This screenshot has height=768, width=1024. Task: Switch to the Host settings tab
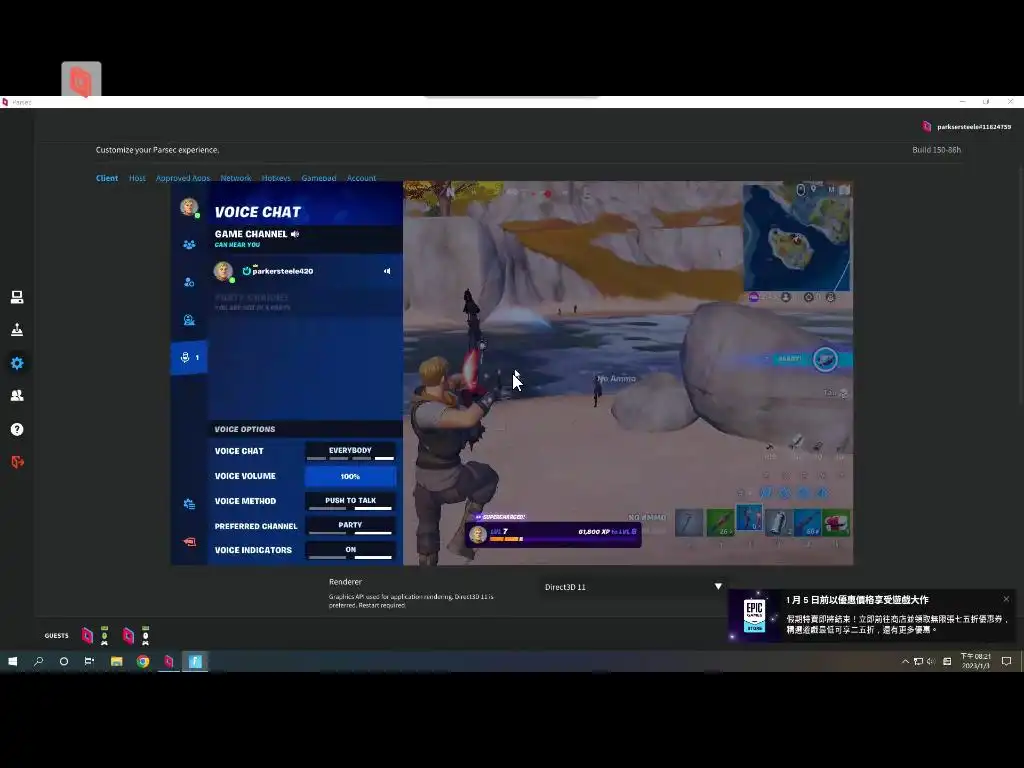tap(137, 178)
